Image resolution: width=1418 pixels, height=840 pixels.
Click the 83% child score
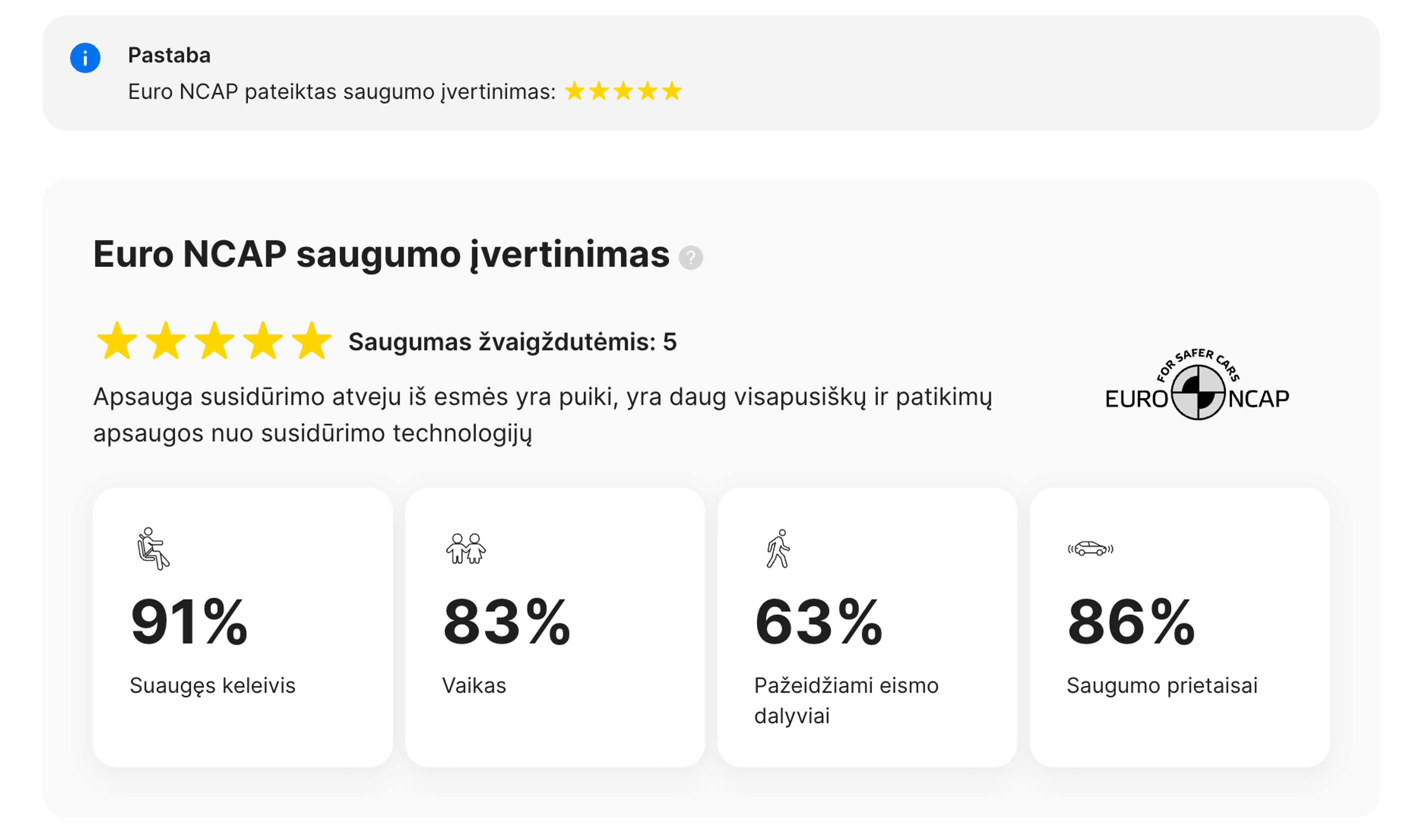tap(506, 623)
